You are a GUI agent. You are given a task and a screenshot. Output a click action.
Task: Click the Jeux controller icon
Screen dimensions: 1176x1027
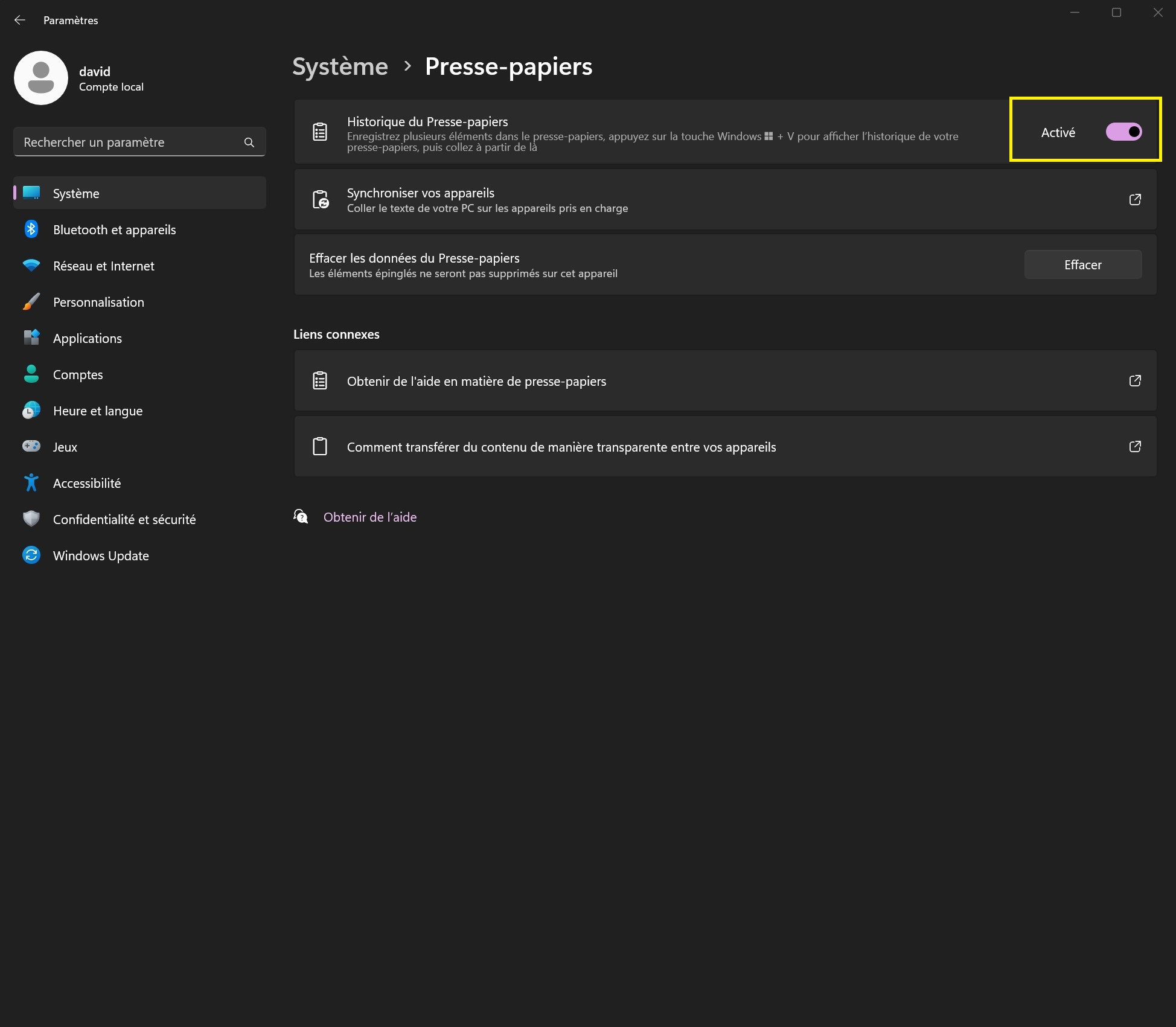pos(31,446)
